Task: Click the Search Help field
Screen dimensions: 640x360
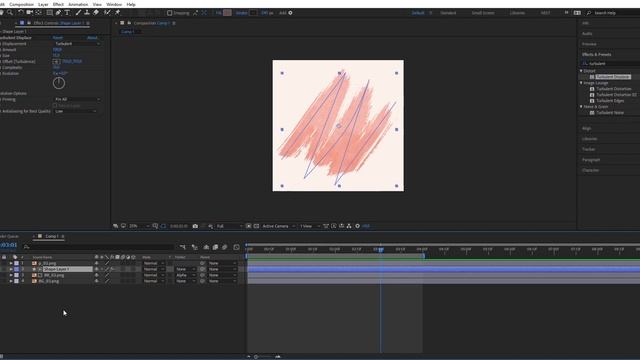Action: (614, 13)
